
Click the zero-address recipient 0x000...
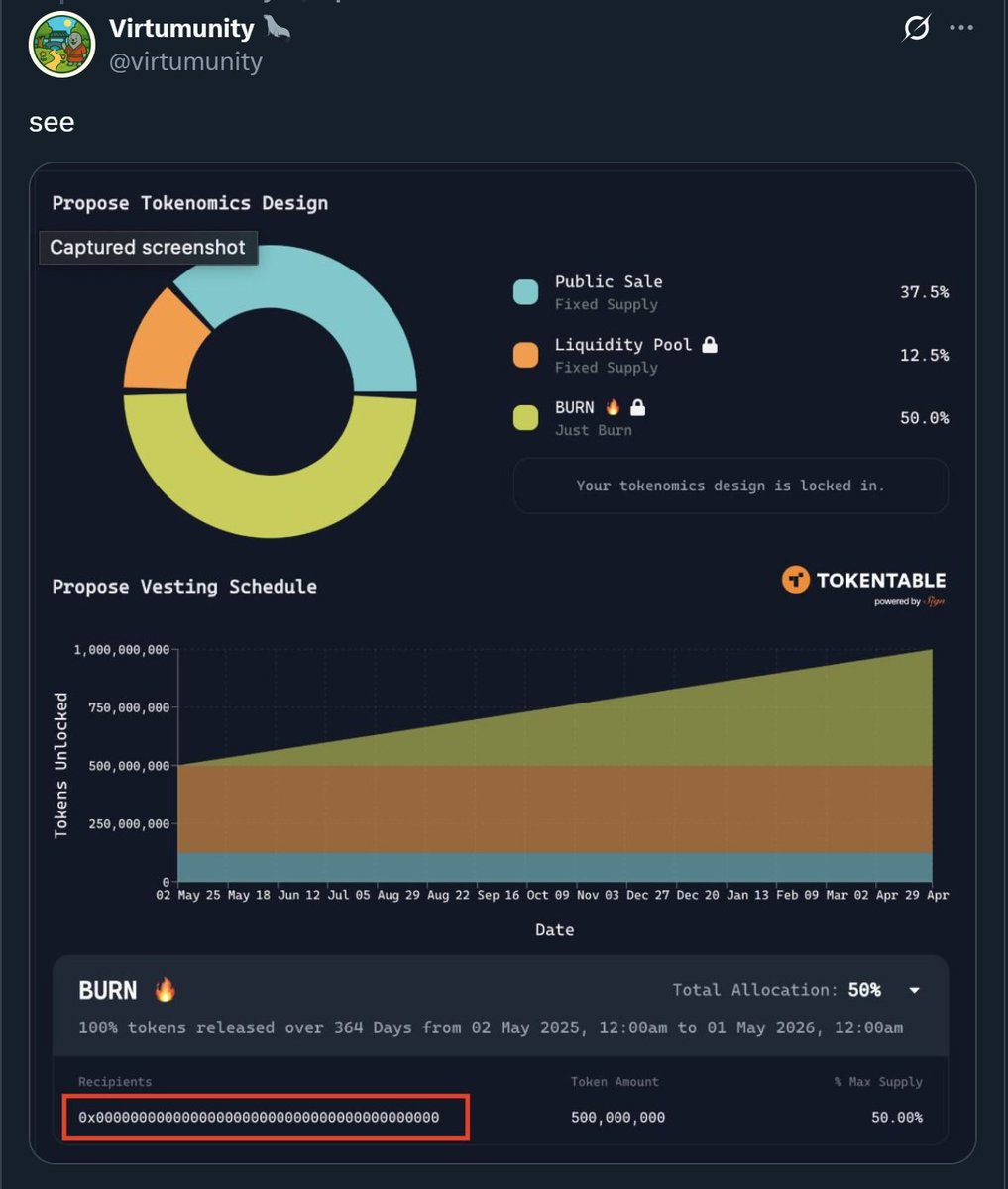259,1117
